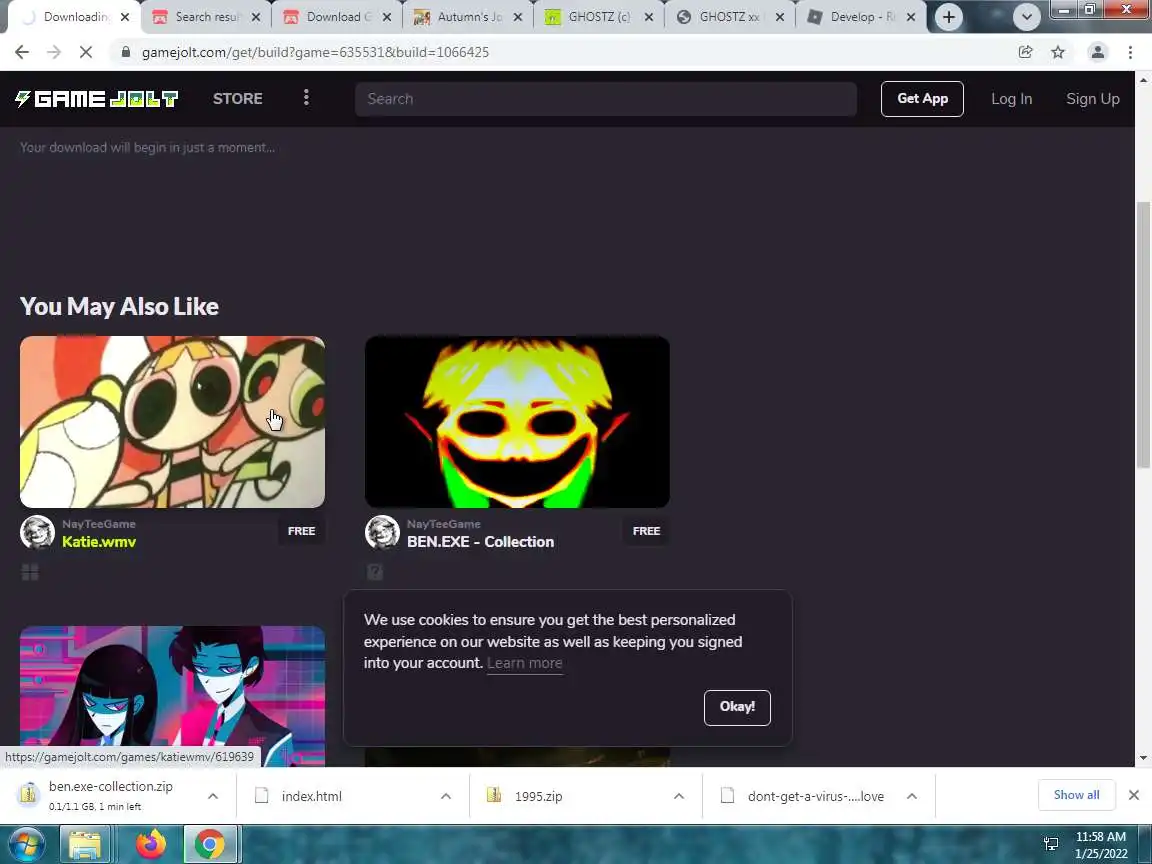
Task: Launch Firefox from the taskbar
Action: tap(151, 844)
